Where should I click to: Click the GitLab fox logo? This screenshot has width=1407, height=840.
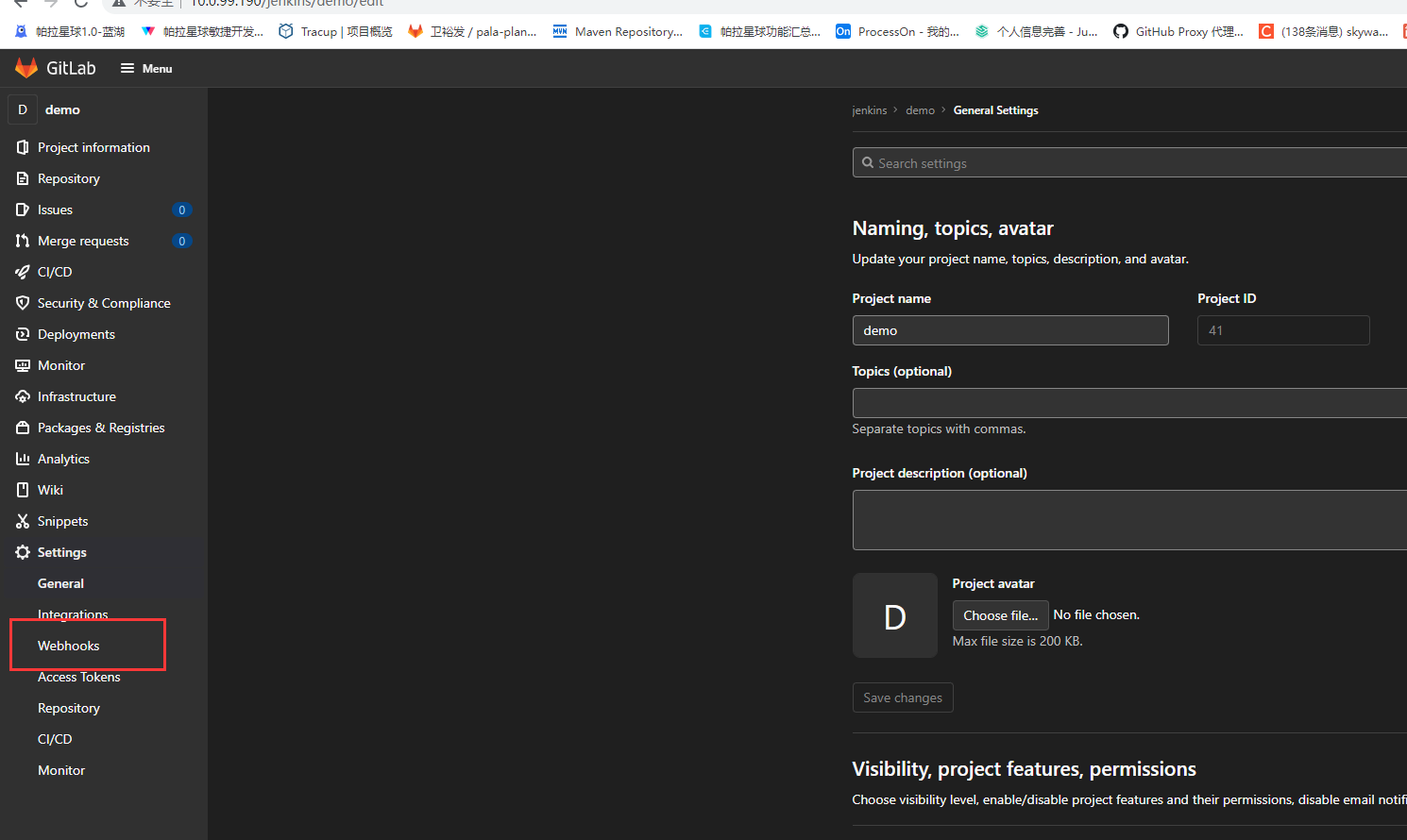point(26,68)
